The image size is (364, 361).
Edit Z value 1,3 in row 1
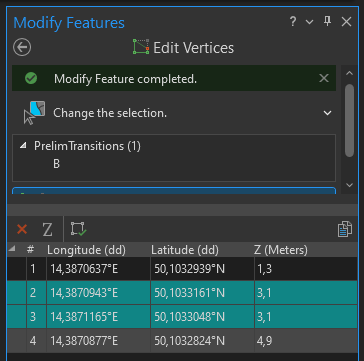[x=306, y=269]
